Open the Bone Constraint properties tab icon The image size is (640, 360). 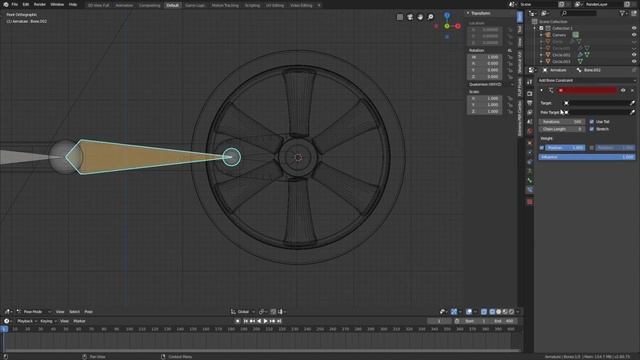point(529,190)
